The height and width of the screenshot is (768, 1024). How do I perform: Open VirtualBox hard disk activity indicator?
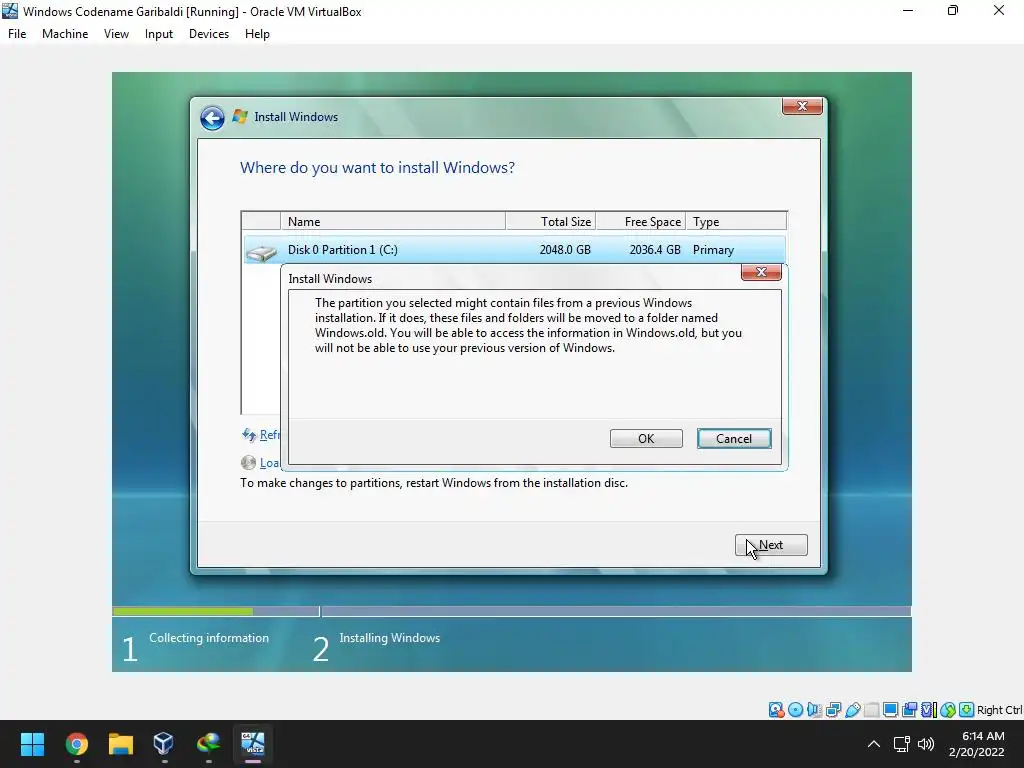(776, 710)
